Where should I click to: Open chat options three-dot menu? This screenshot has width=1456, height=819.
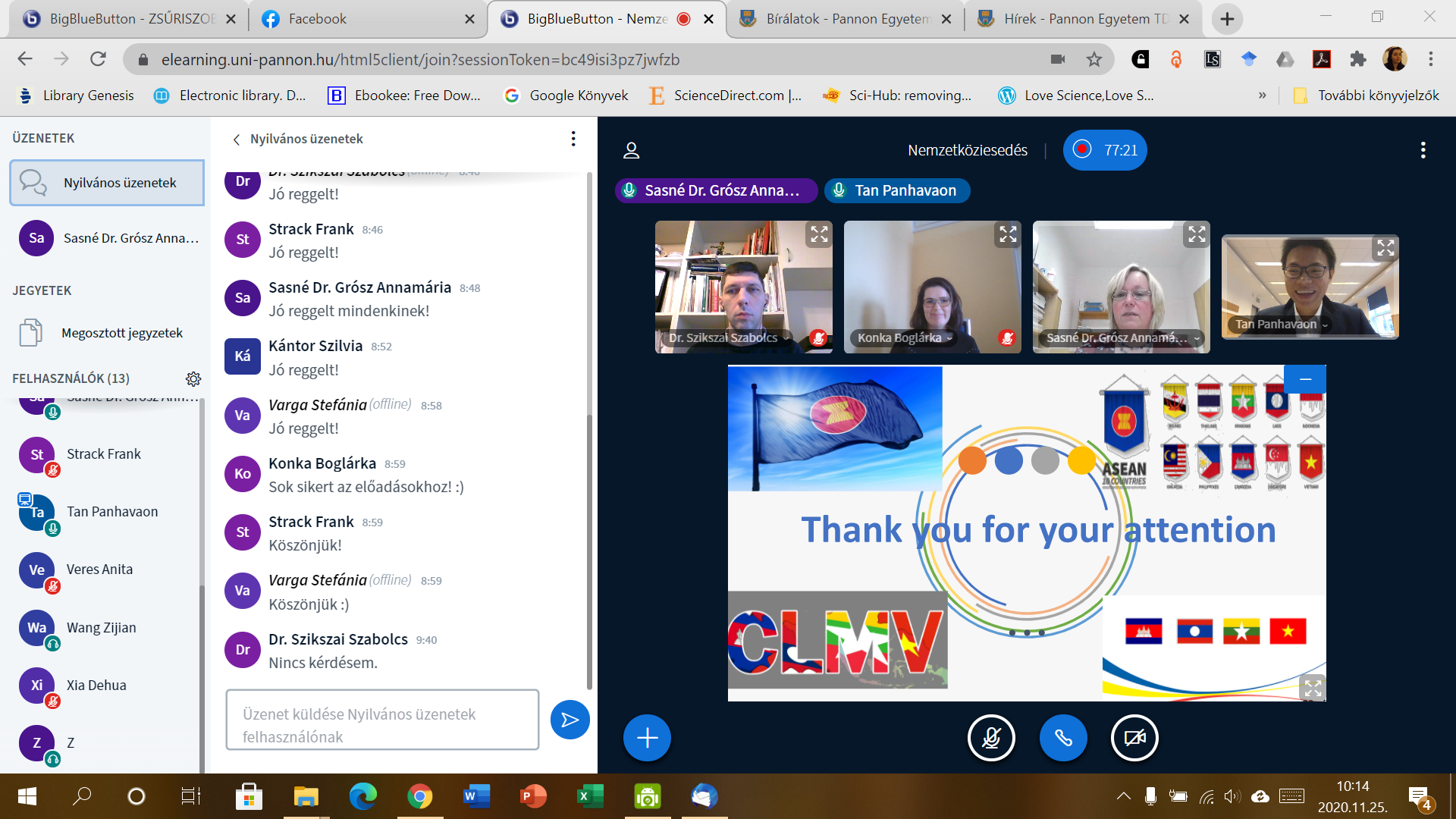pyautogui.click(x=573, y=139)
